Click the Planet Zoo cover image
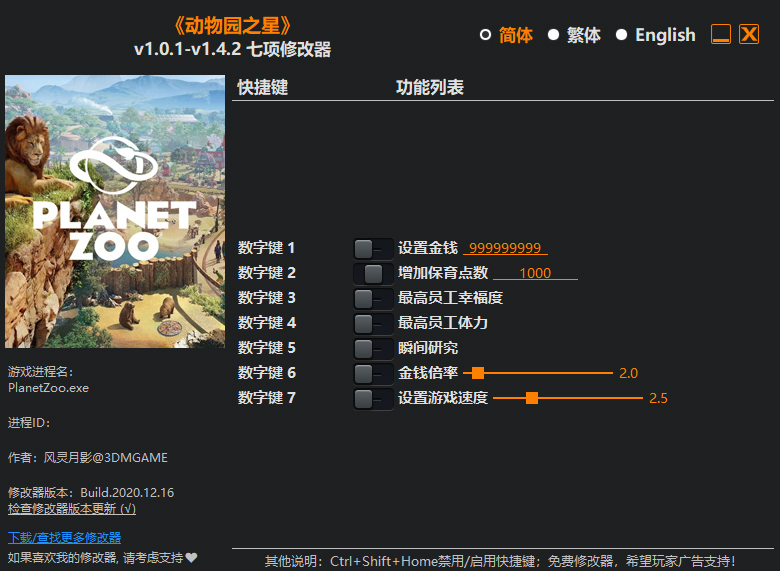 point(115,211)
